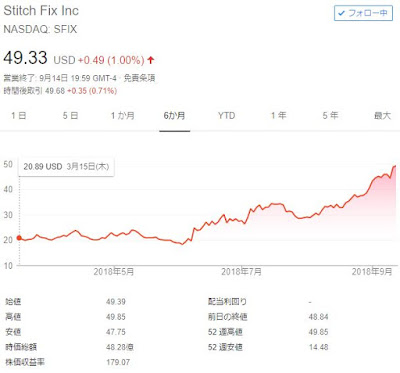Click the 20.89 USD chart tooltip
The height and width of the screenshot is (373, 400).
click(66, 166)
